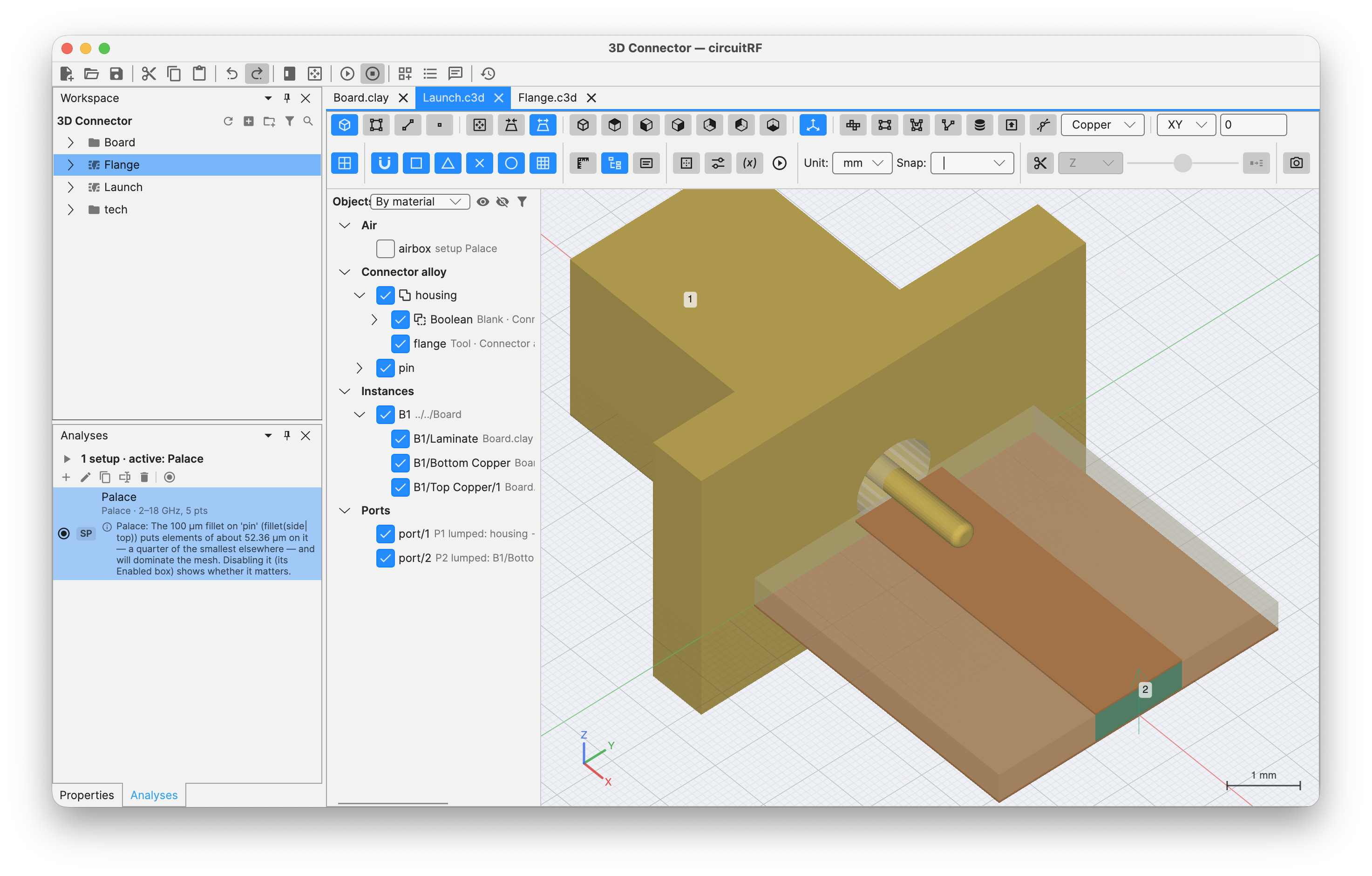Toggle the B1/Laminate checkbox
The width and height of the screenshot is (1372, 876).
click(400, 438)
